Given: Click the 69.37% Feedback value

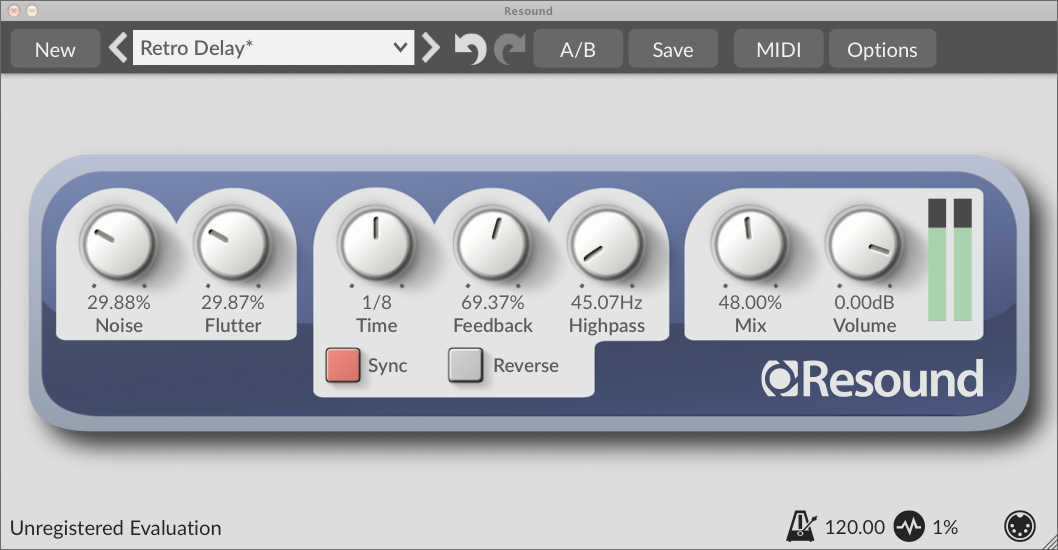Looking at the screenshot, I should coord(493,302).
